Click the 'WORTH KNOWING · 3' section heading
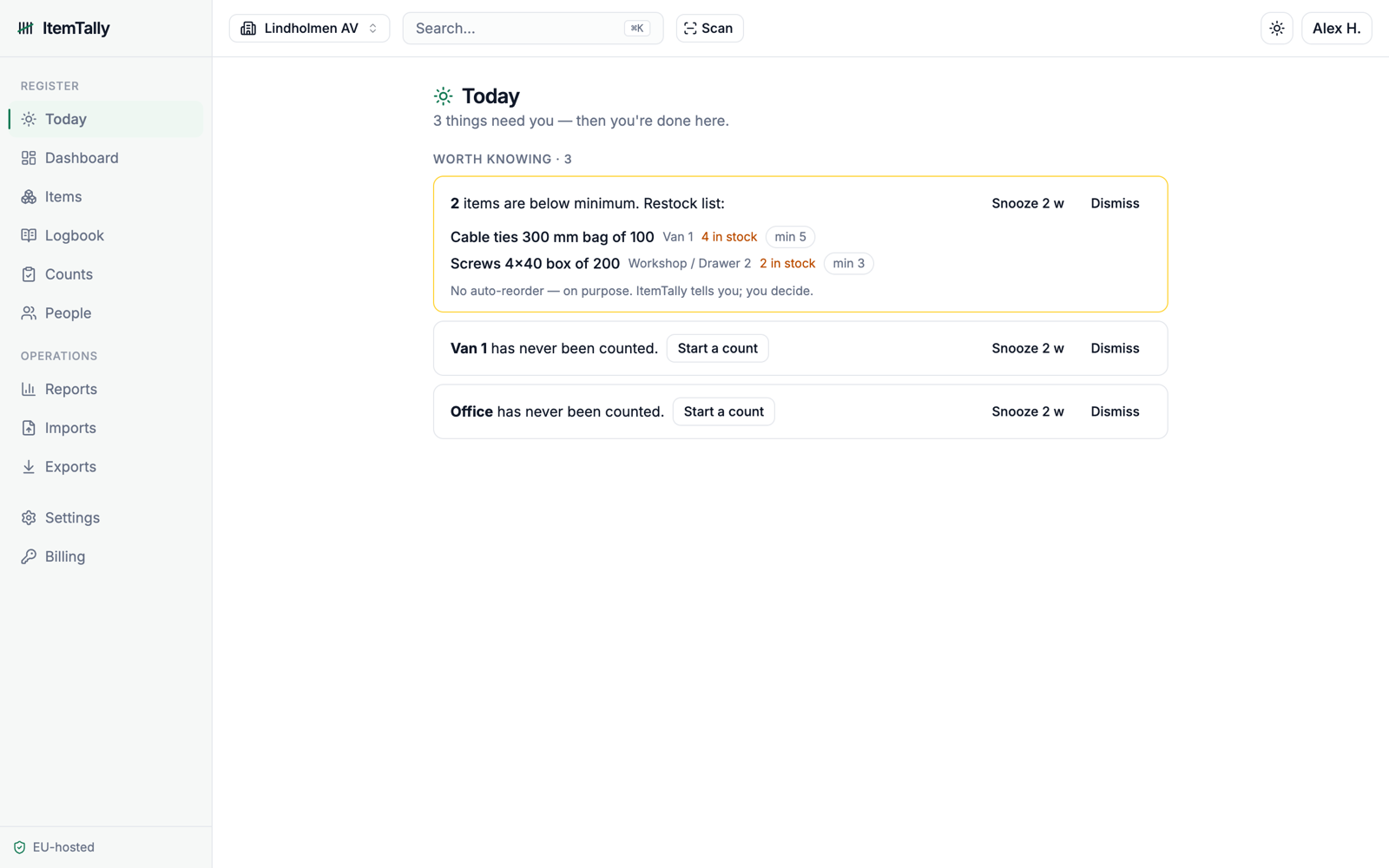This screenshot has width=1389, height=868. click(503, 159)
